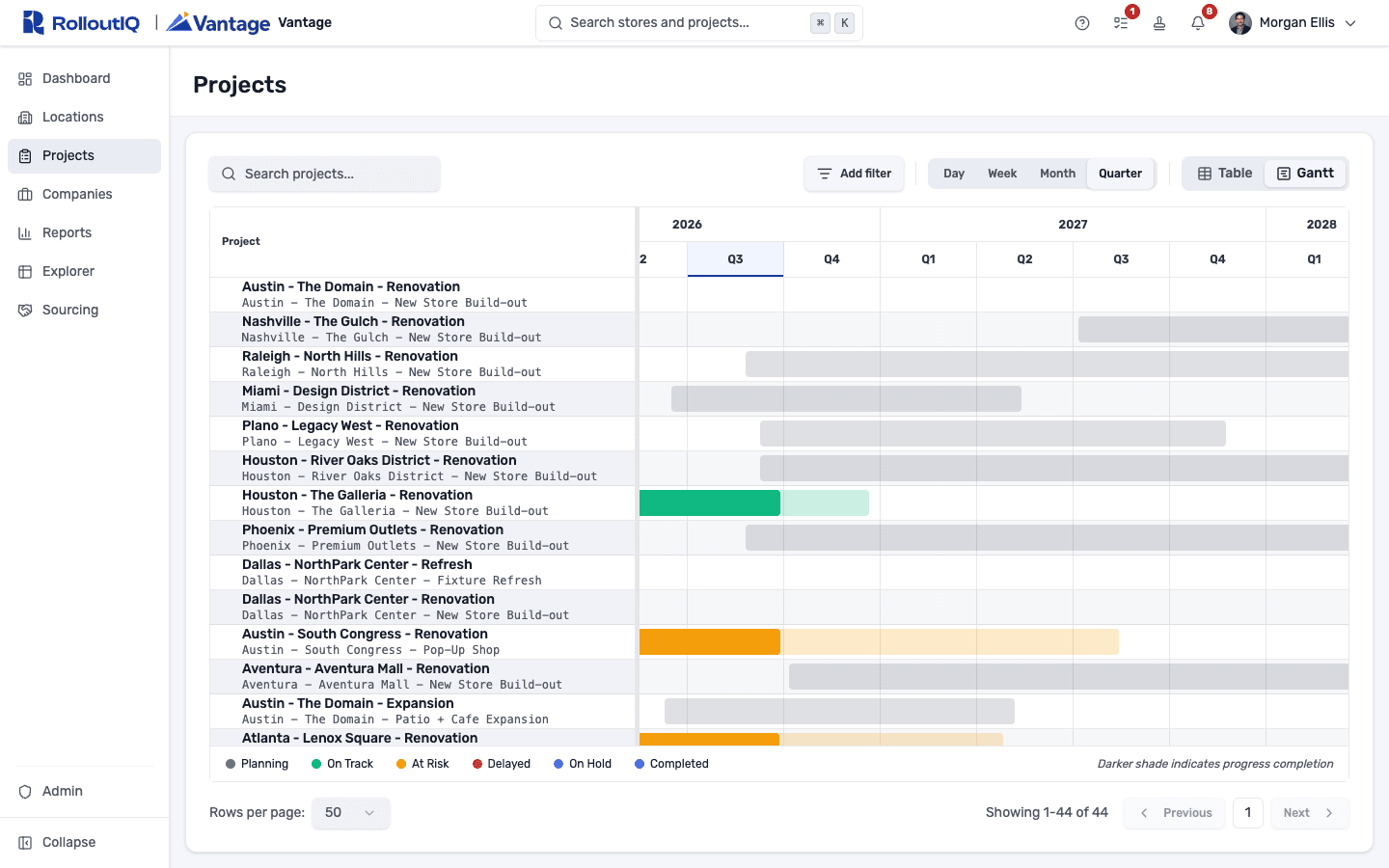Click the orange Austin South Congress progress bar
1389x868 pixels.
click(710, 642)
